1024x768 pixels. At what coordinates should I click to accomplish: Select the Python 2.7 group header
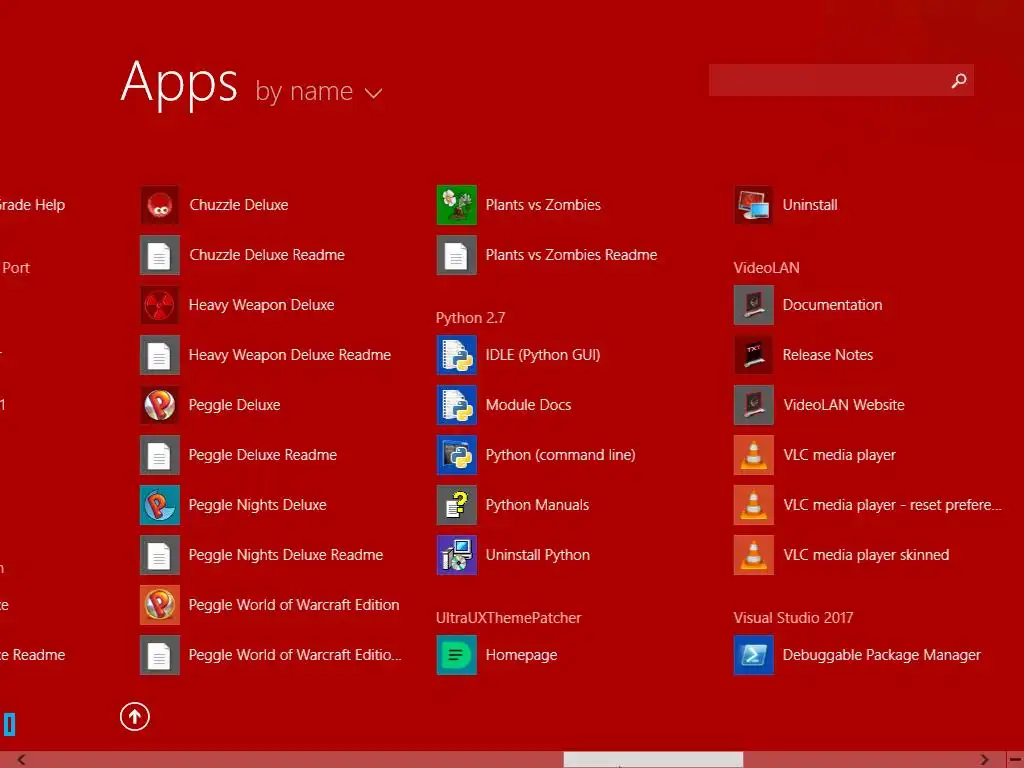tap(470, 318)
